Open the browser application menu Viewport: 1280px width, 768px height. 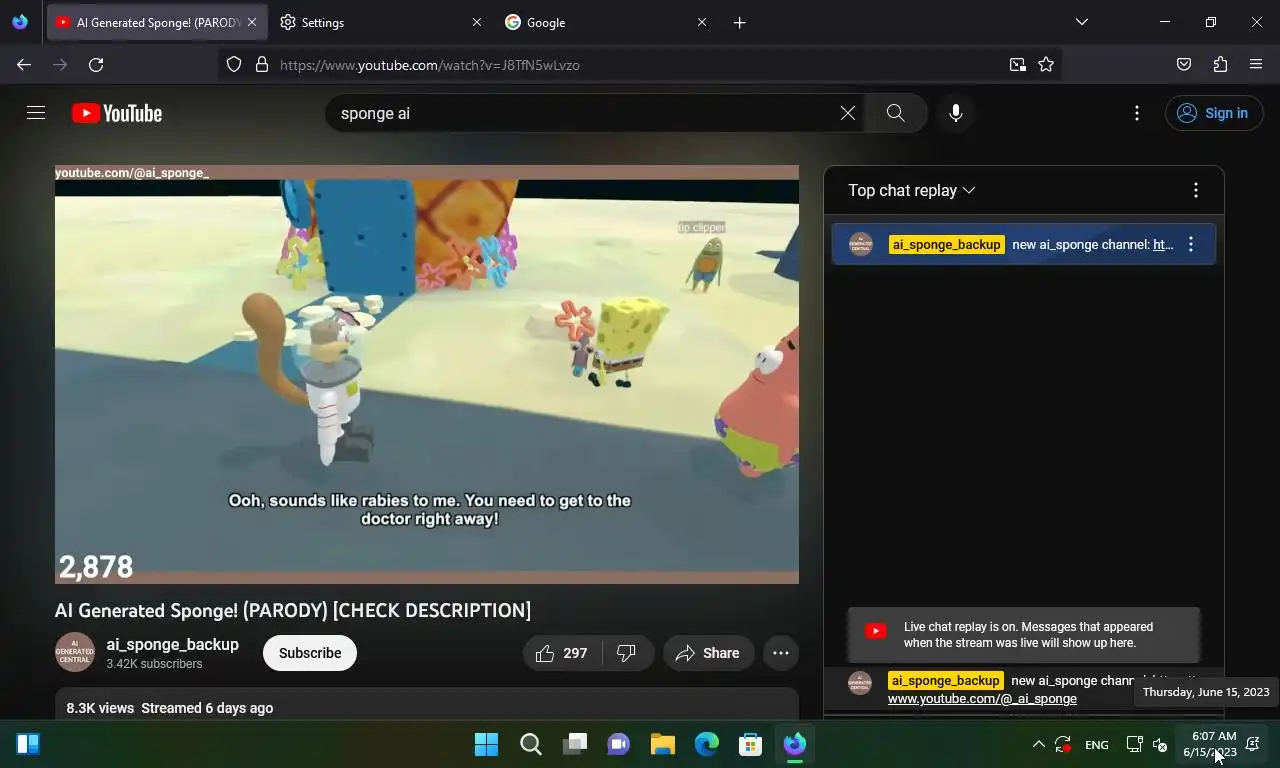1256,65
